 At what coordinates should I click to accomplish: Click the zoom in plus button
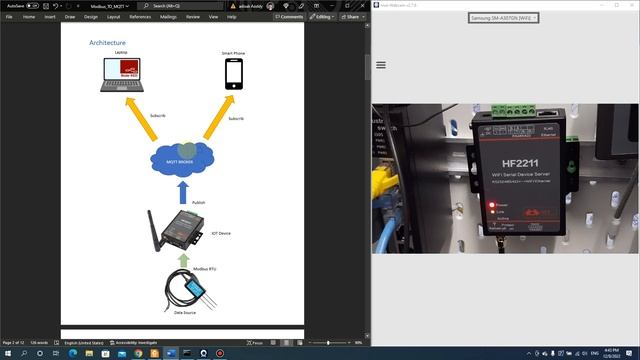coord(349,342)
